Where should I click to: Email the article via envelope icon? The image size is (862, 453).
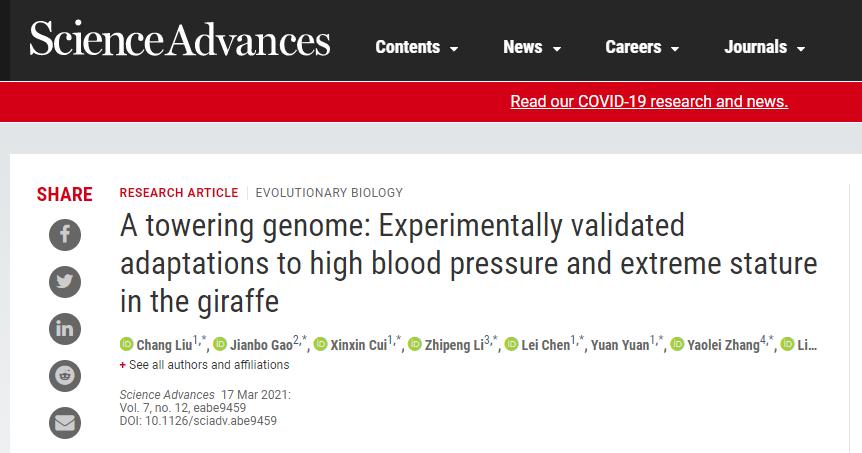(65, 423)
